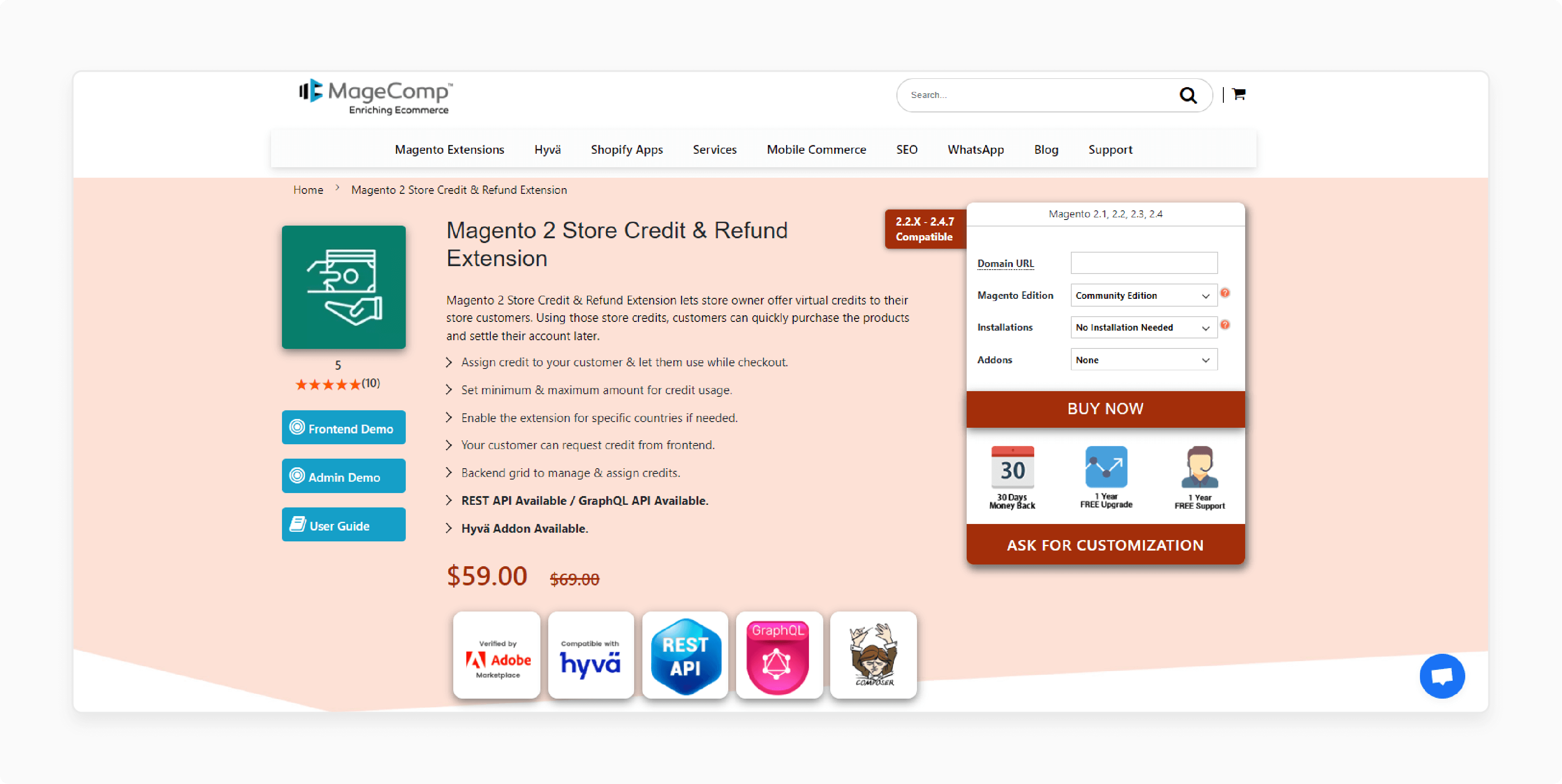Click the 30 Days Money Back icon
Viewport: 1562px width, 784px height.
[x=1012, y=466]
